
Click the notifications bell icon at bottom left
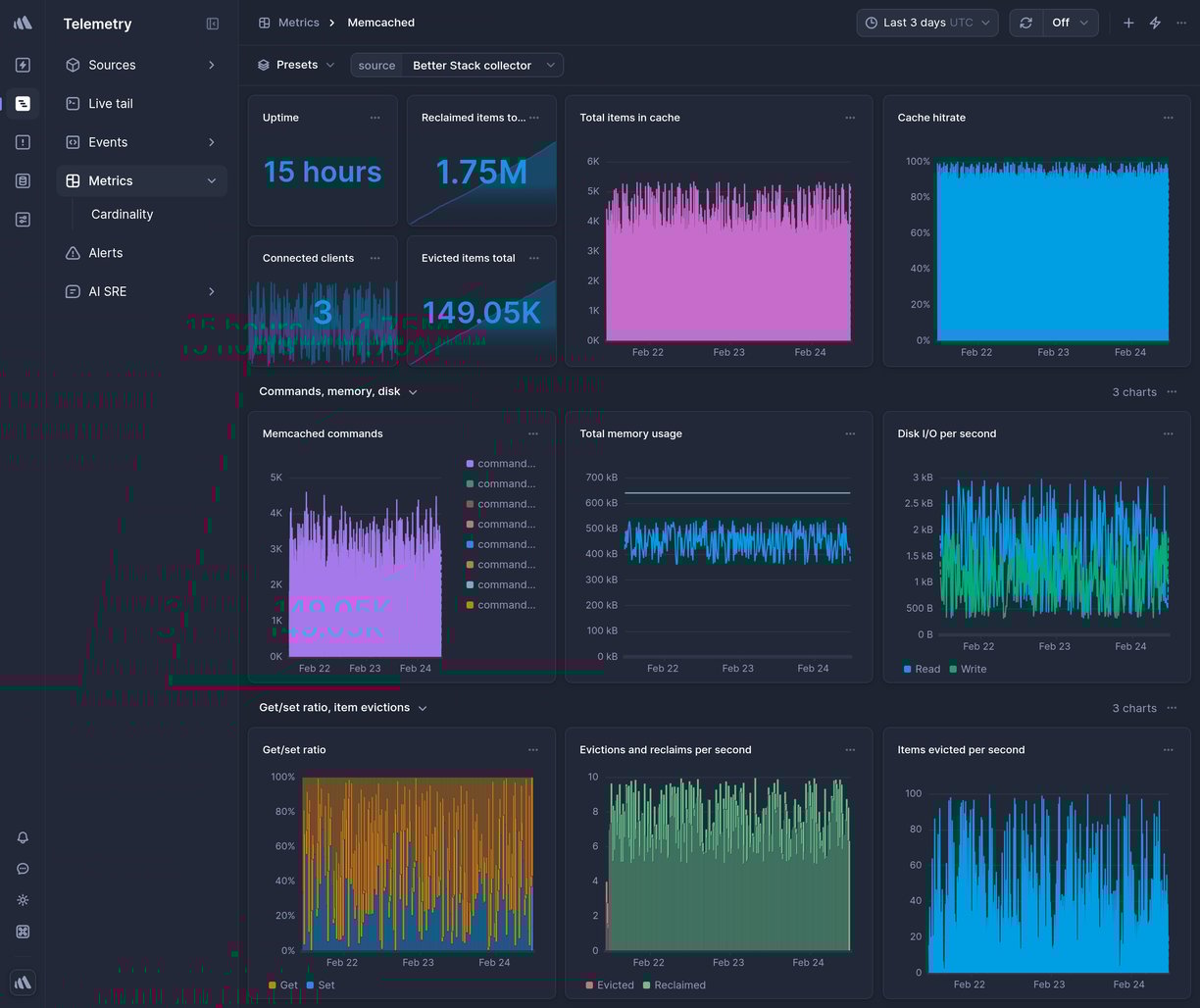point(22,837)
